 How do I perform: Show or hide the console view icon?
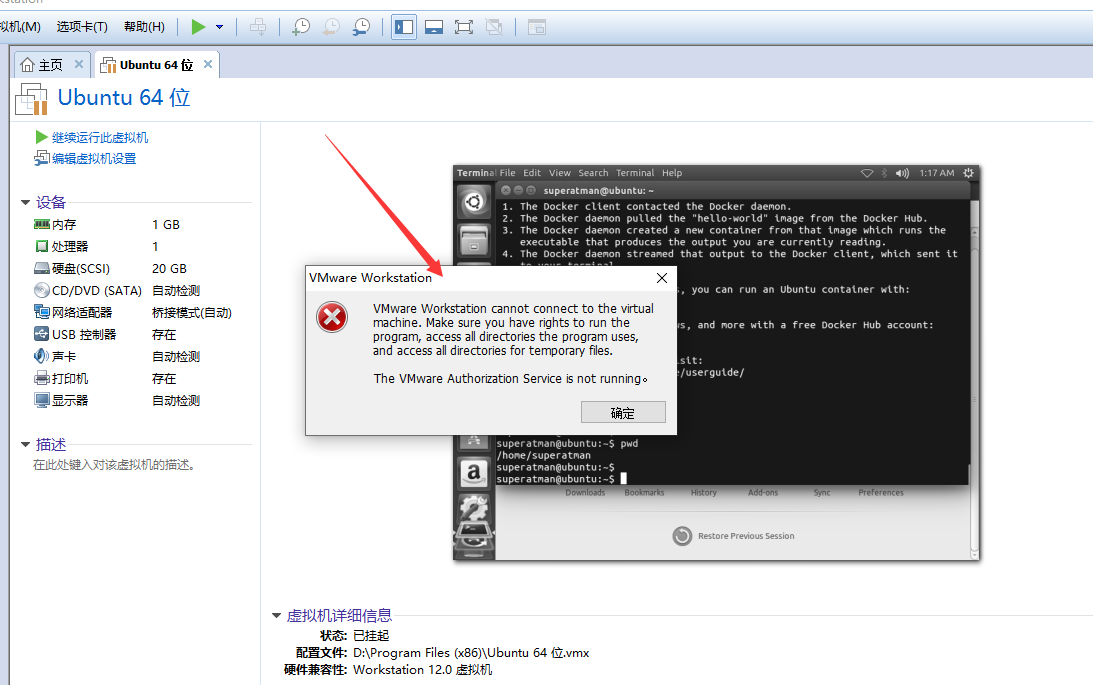(433, 27)
